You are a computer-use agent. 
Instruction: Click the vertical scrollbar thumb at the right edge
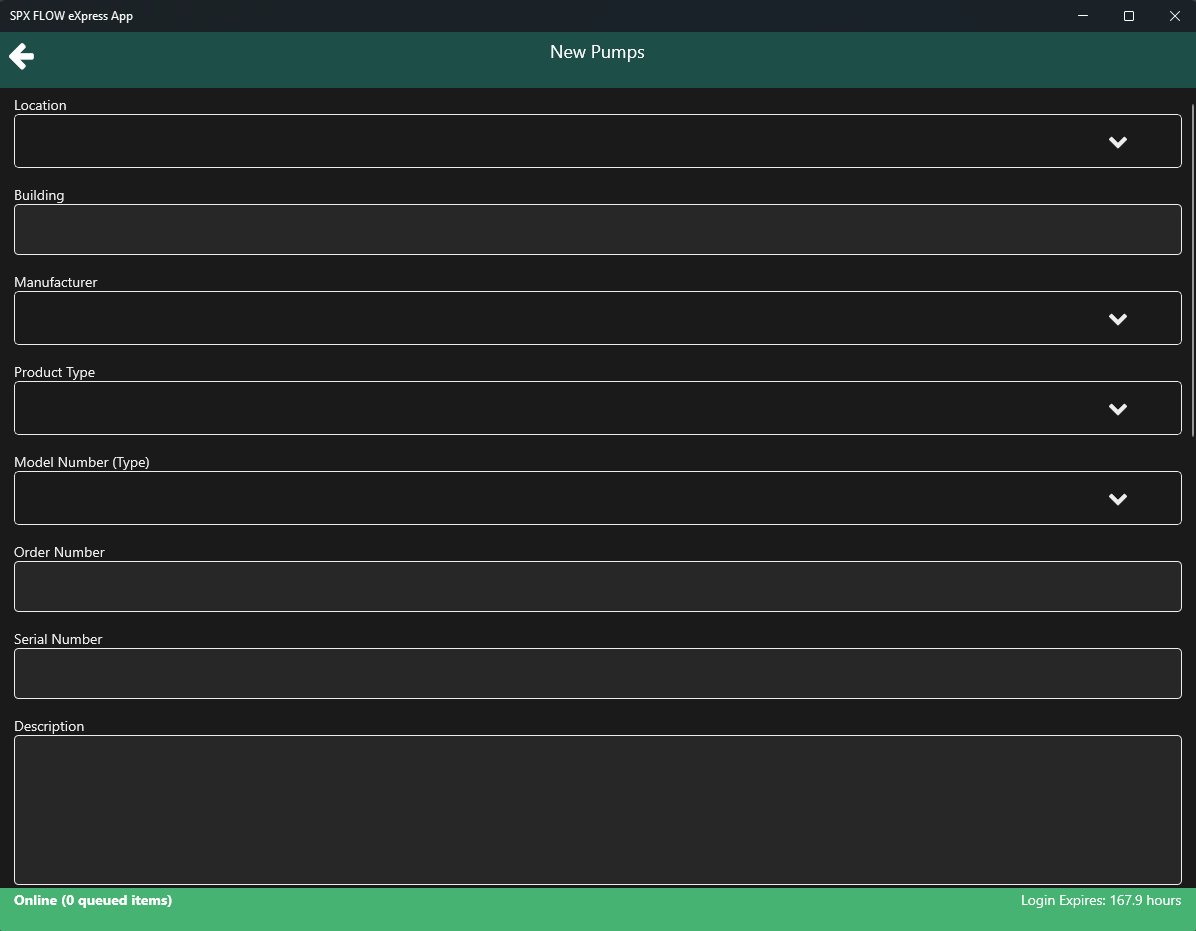coord(1192,270)
